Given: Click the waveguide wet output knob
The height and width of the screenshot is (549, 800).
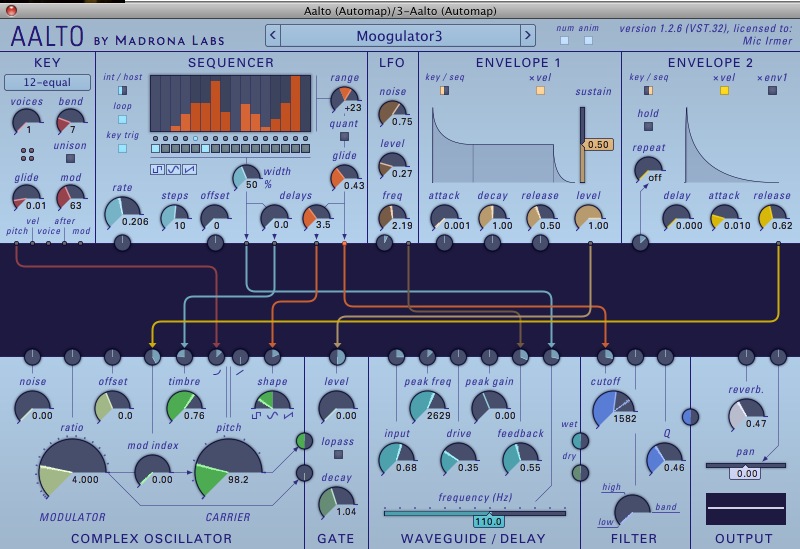Looking at the screenshot, I should (580, 441).
